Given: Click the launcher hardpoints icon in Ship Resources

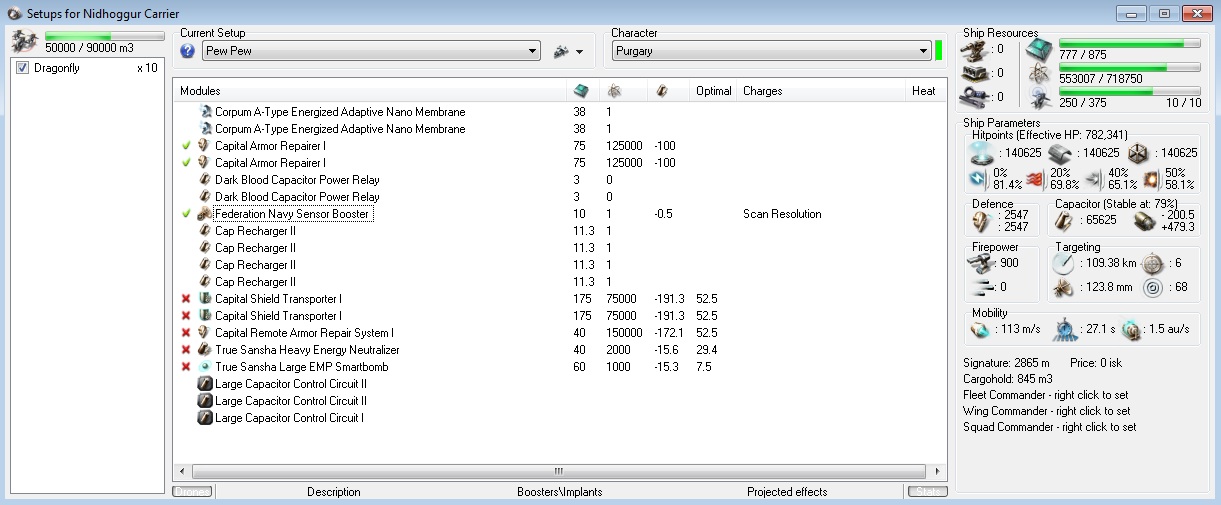Looking at the screenshot, I should [973, 73].
